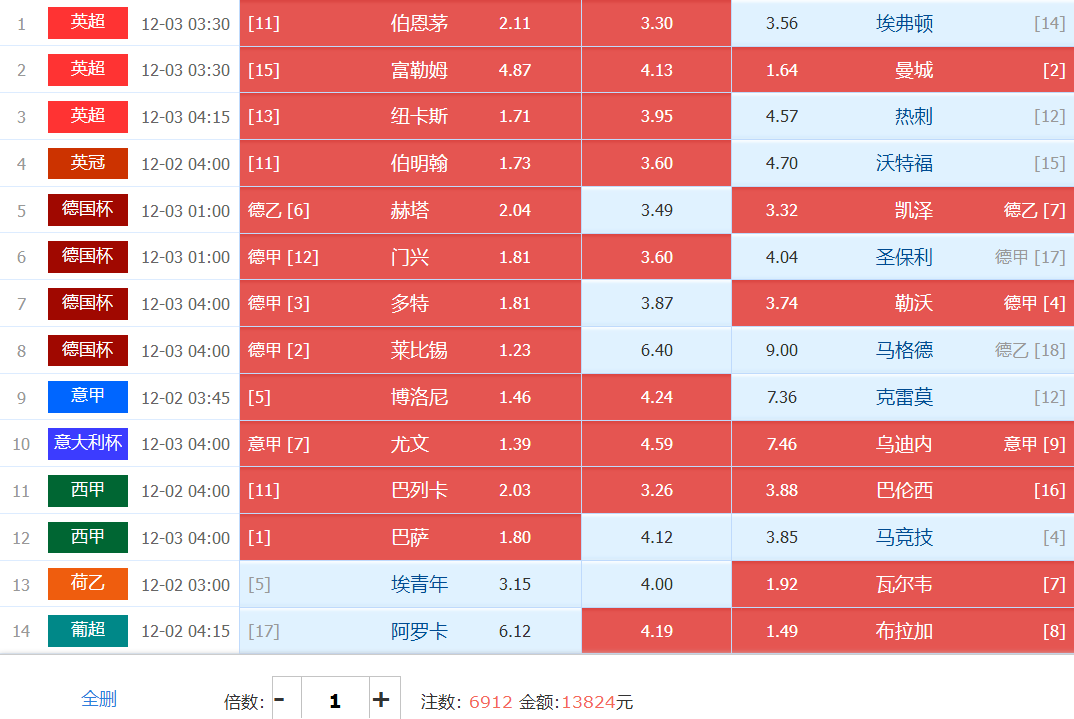Image resolution: width=1074 pixels, height=719 pixels.
Task: Click the 倍数 multiplier input field
Action: click(x=334, y=700)
